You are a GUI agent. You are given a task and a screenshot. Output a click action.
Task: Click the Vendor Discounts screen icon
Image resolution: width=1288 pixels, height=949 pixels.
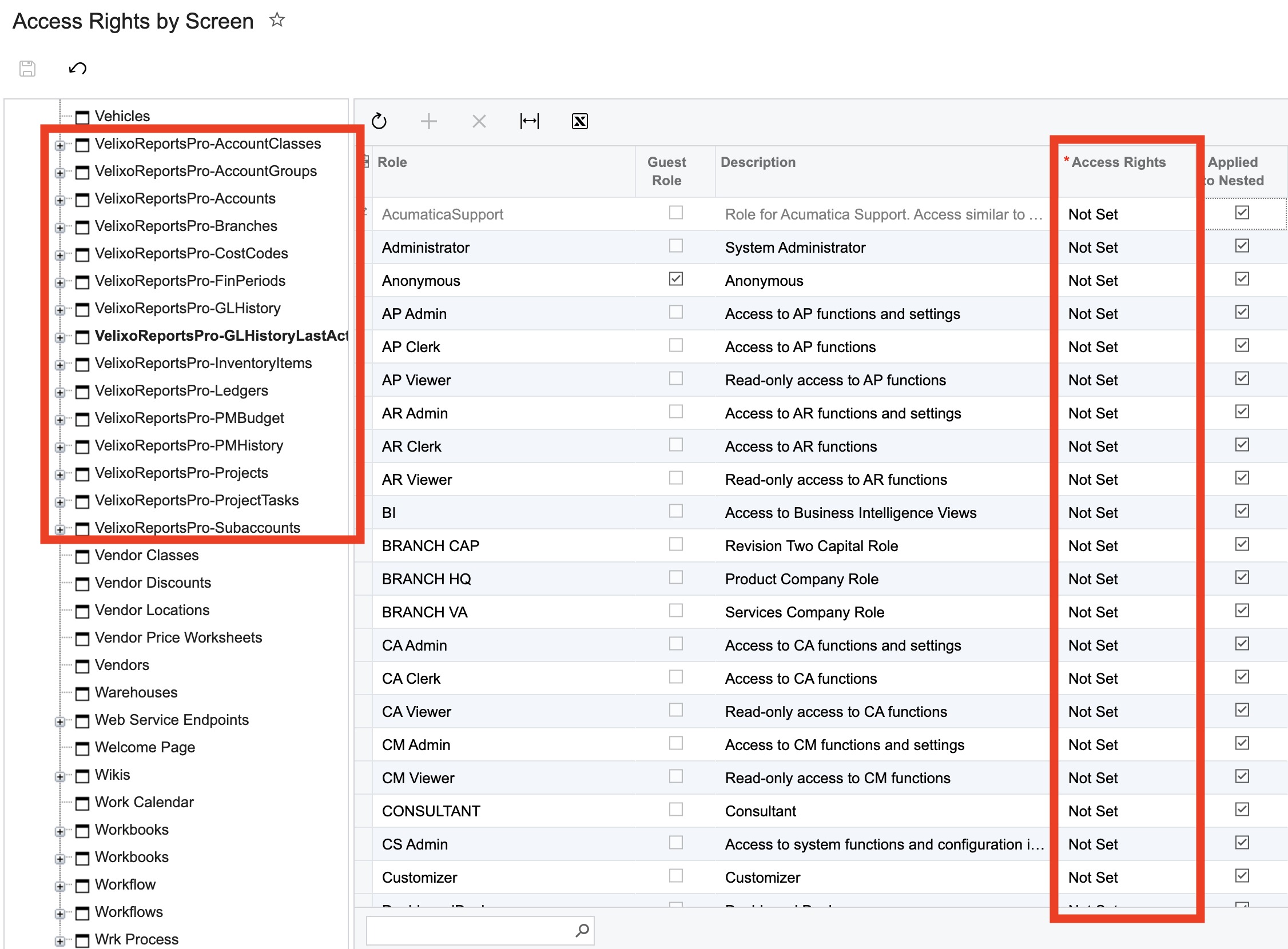(83, 584)
